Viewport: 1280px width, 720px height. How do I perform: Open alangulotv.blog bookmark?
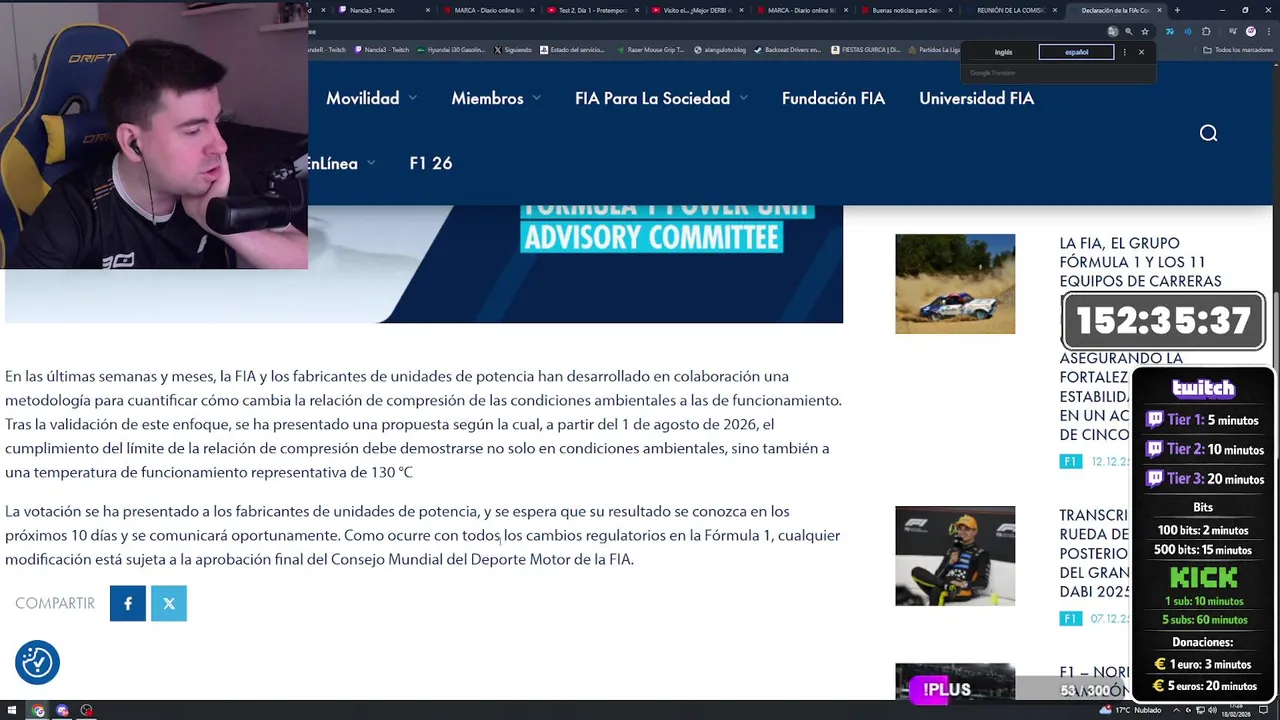720,49
